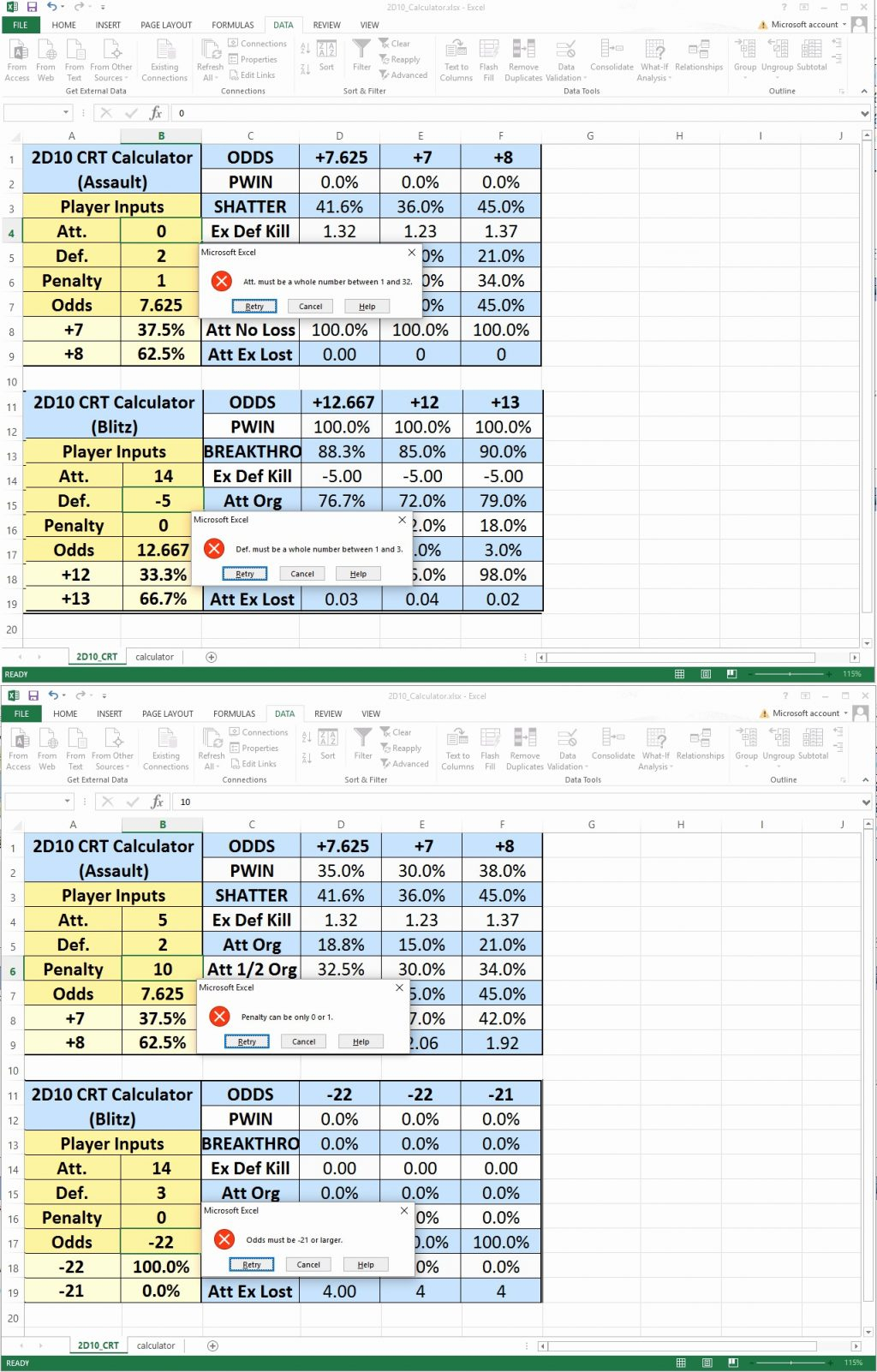
Task: Click Ungroup in the upper Excel window
Action: point(778,55)
